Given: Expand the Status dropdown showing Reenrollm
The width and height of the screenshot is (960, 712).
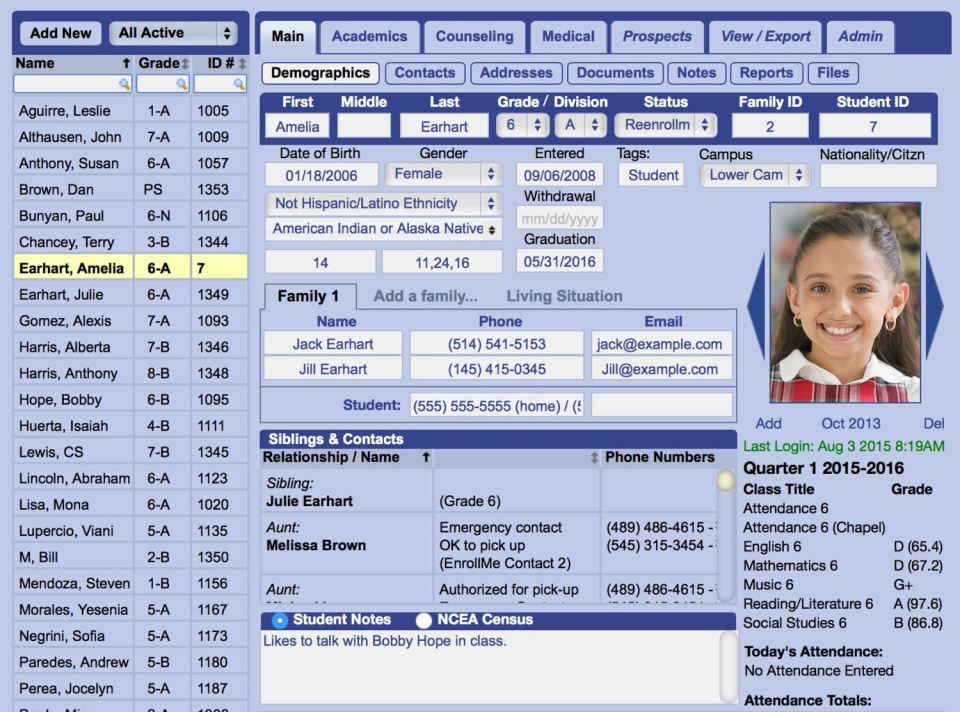Looking at the screenshot, I should (x=665, y=125).
